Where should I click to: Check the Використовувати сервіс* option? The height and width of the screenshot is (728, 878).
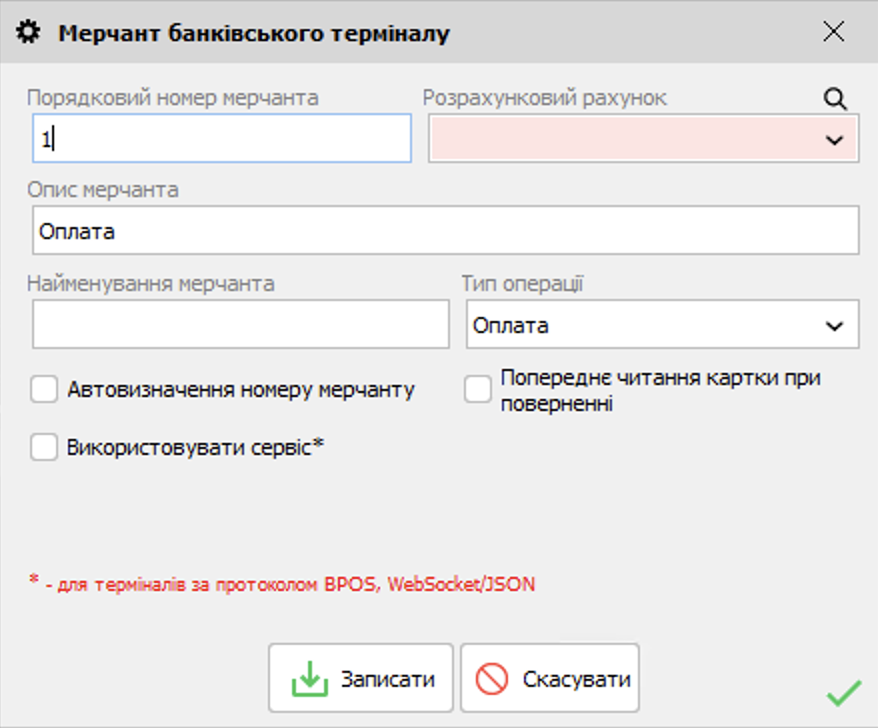[x=44, y=447]
